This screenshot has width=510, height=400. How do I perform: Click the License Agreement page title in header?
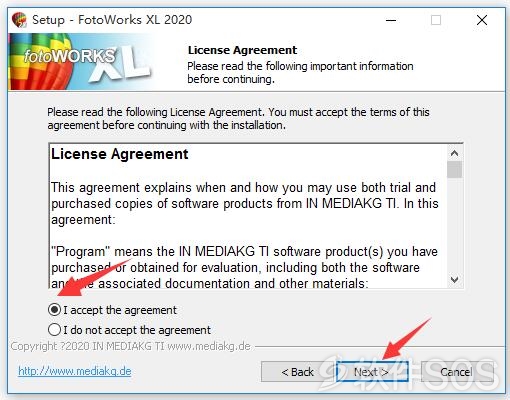point(242,50)
